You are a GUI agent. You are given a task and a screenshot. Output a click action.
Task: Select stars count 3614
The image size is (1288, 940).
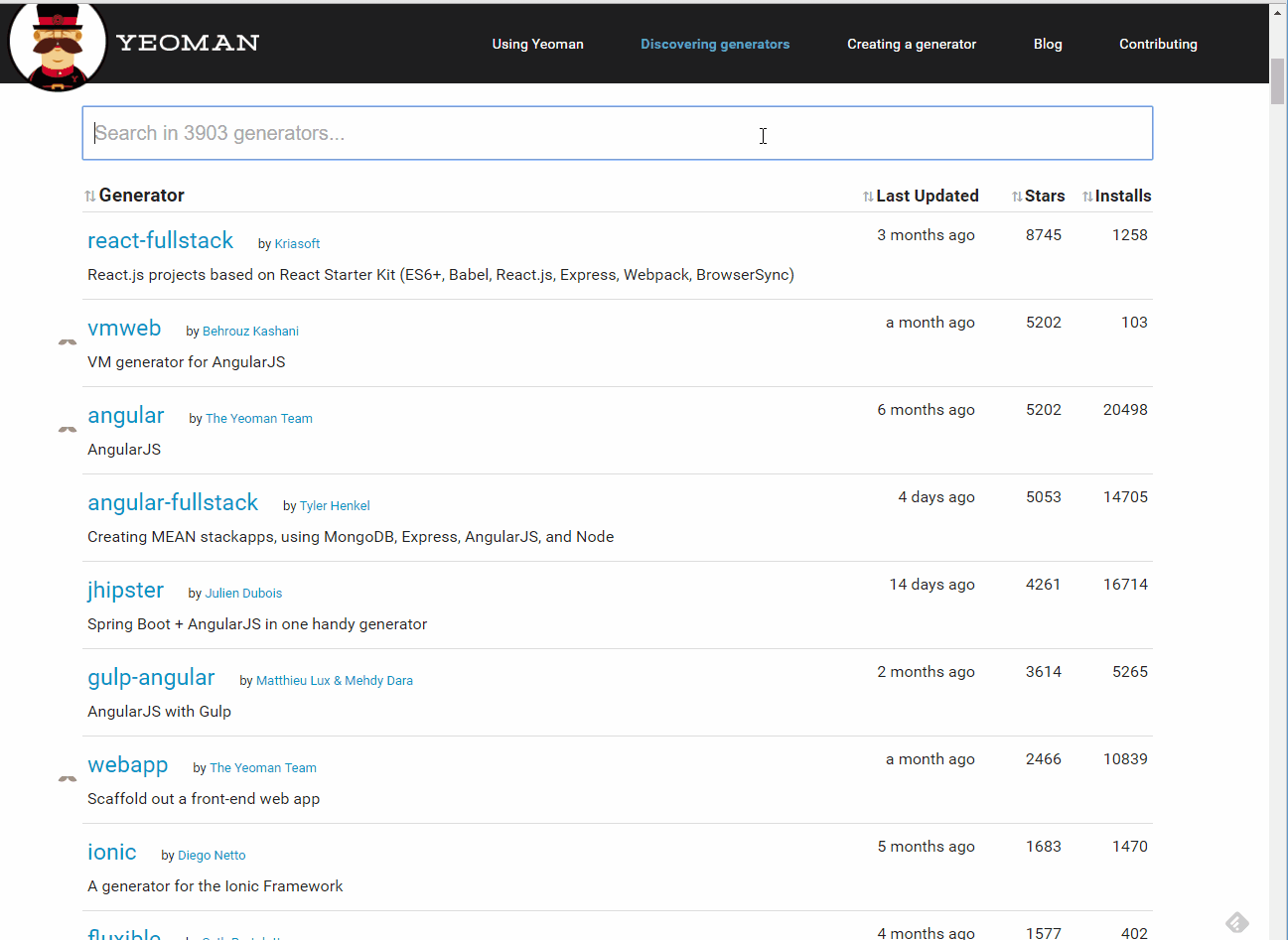(x=1044, y=672)
